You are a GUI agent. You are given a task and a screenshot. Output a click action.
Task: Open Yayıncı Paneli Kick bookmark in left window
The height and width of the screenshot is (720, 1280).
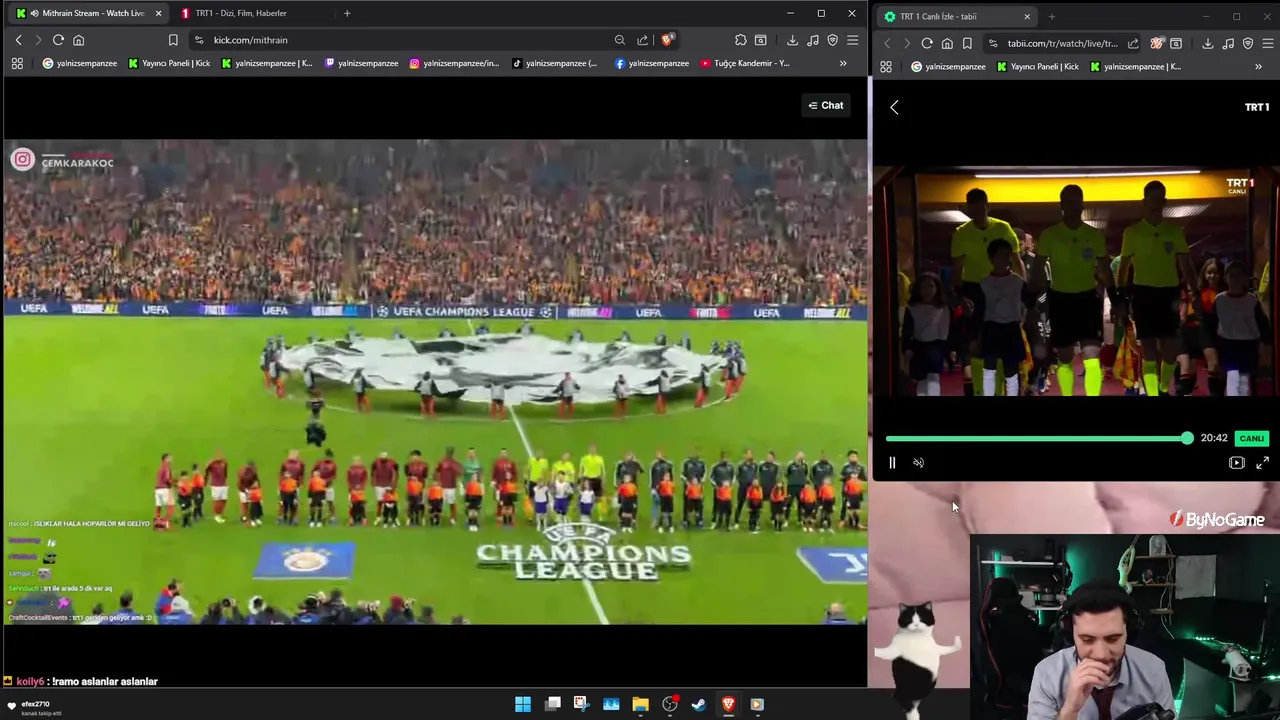coord(169,63)
